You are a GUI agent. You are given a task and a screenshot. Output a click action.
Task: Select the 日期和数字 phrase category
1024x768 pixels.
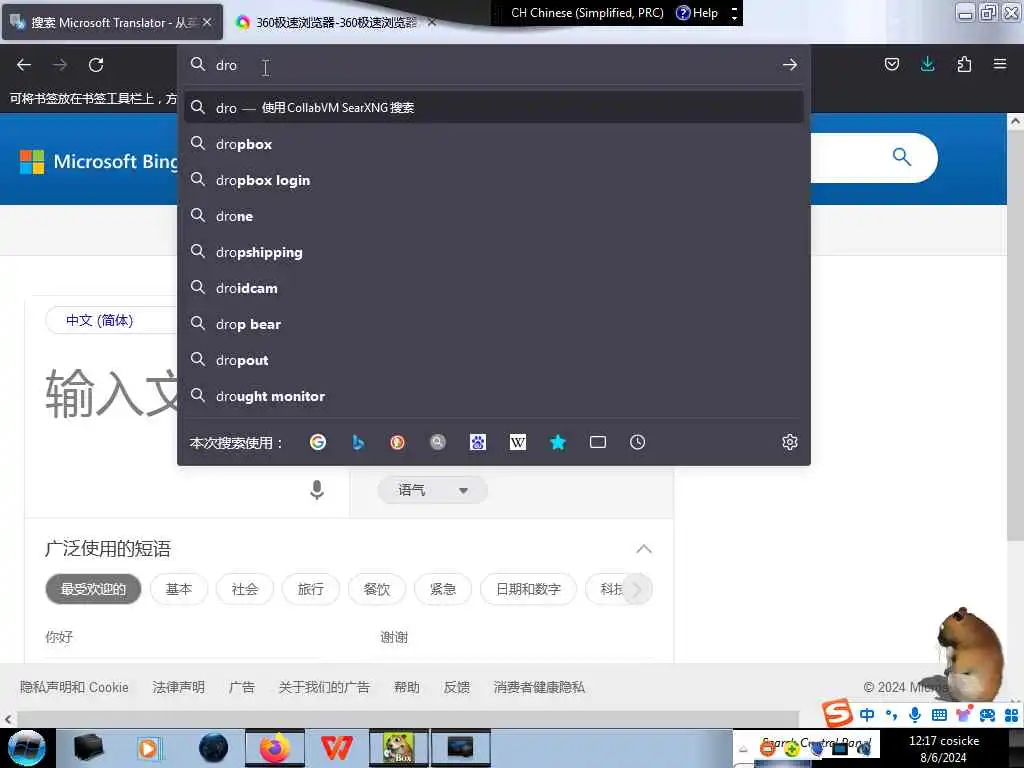click(528, 589)
